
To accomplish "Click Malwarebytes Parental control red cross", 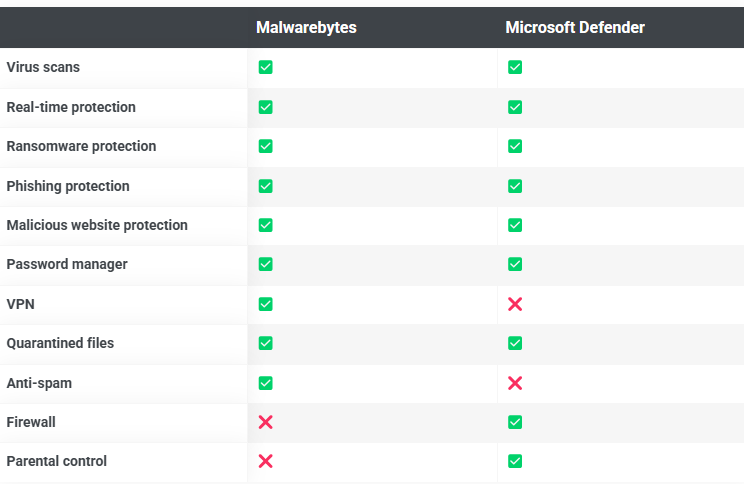I will [x=265, y=461].
